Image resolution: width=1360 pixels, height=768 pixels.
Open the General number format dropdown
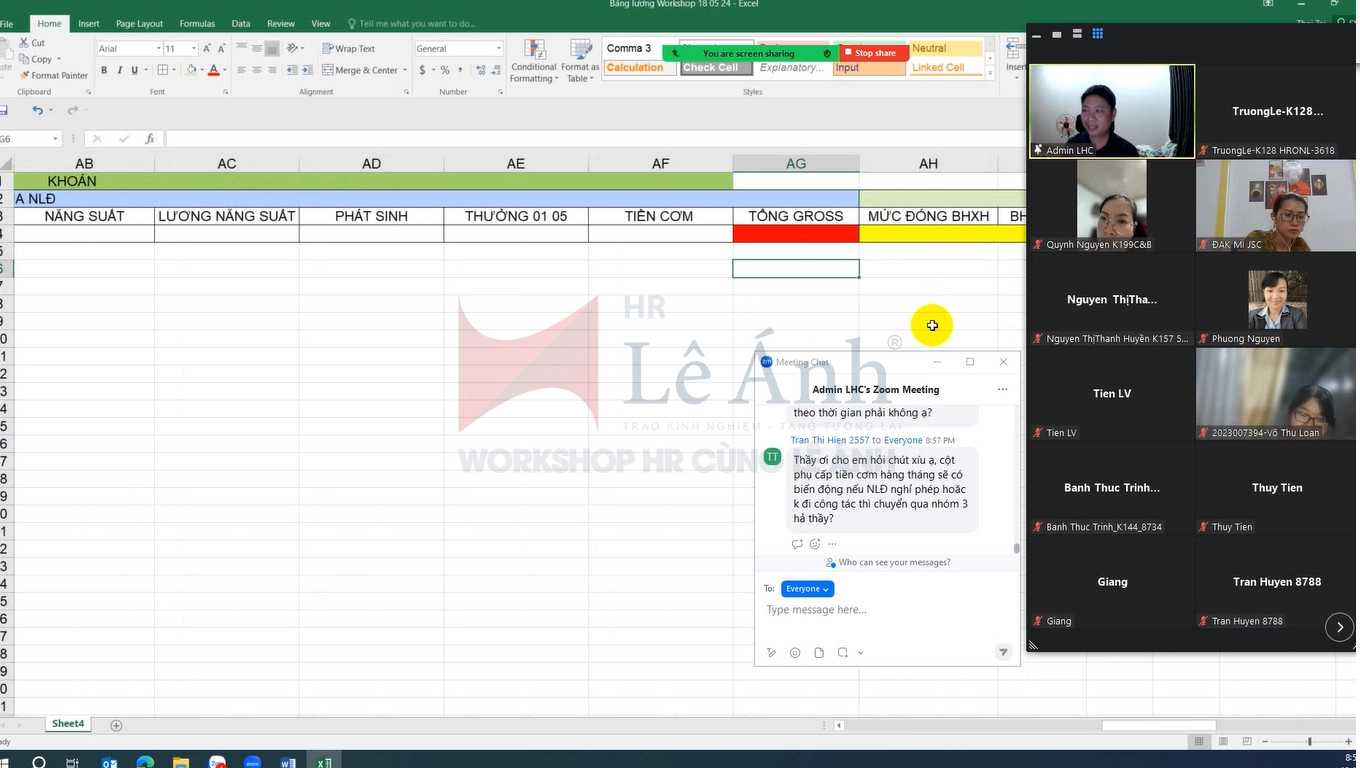click(459, 48)
